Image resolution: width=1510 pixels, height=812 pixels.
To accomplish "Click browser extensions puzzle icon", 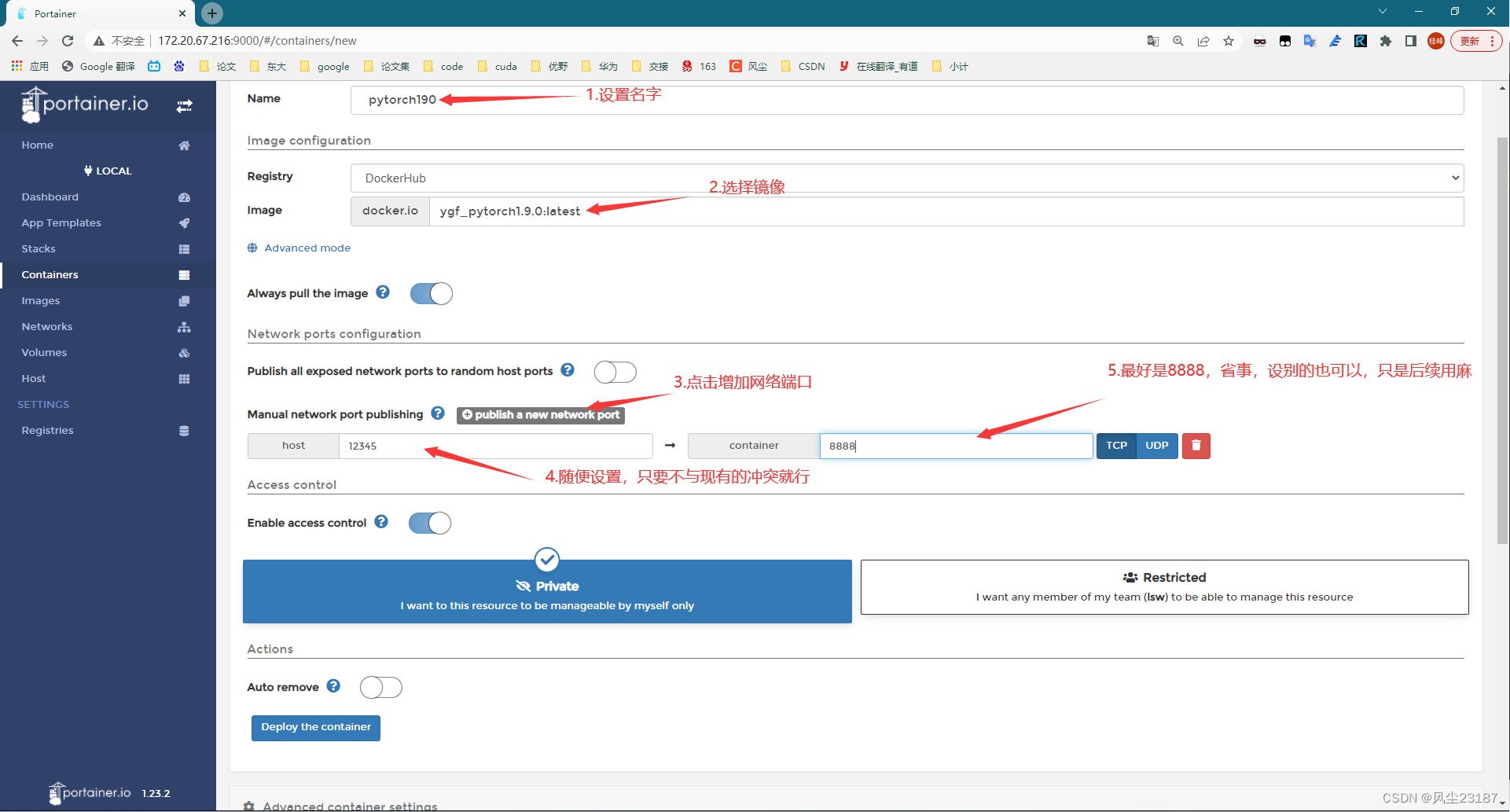I will 1386,41.
